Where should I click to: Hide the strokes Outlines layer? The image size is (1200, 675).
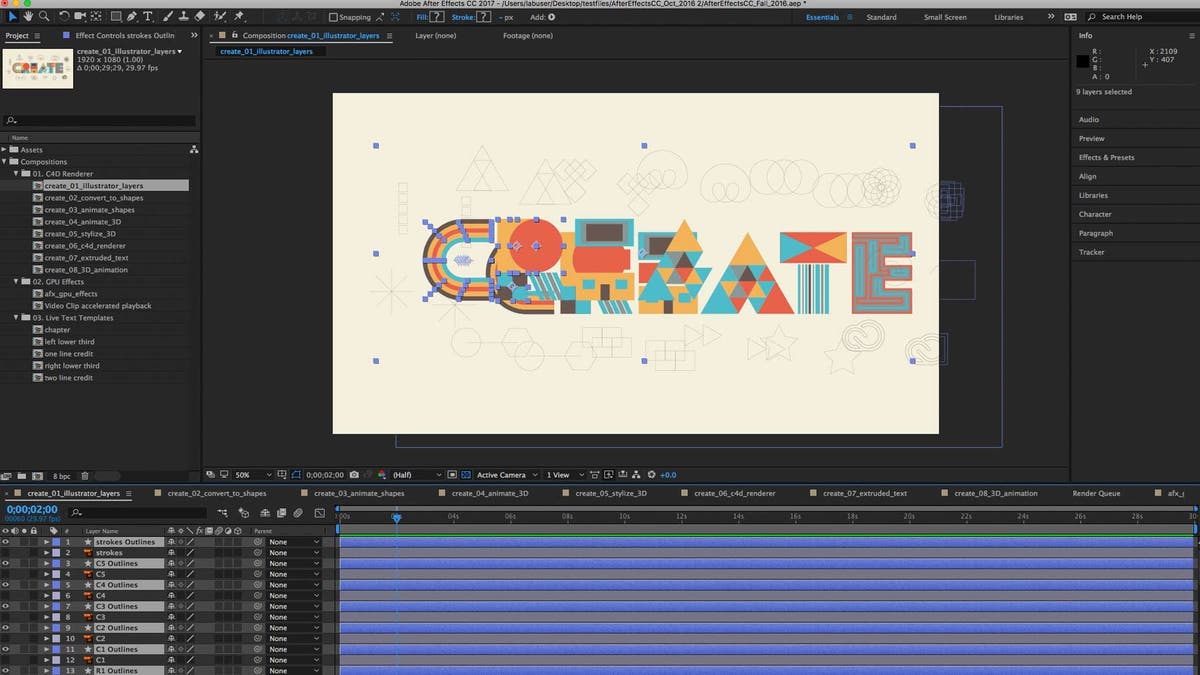[7, 541]
